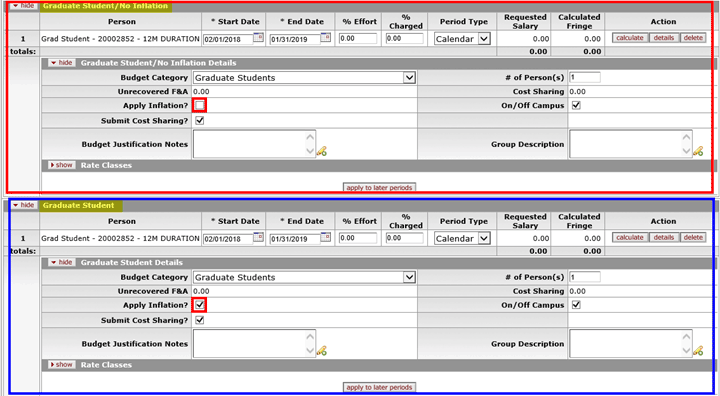Screen dimensions: 720x396
Task: Open Budget Category dropdown in Graduate Student Details
Action: pyautogui.click(x=304, y=277)
